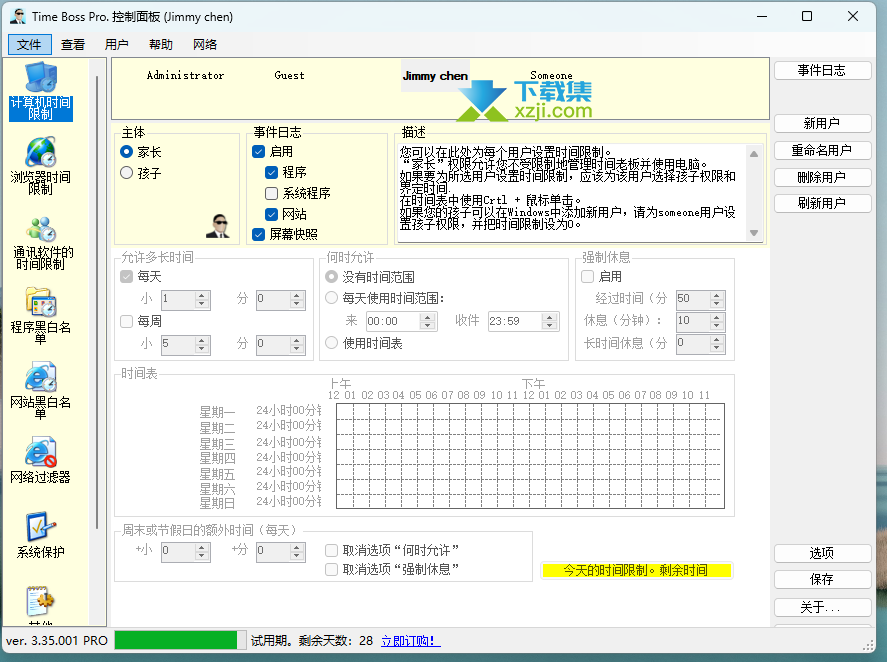Click the Time Boss title bar app icon
The image size is (887, 662).
point(18,16)
